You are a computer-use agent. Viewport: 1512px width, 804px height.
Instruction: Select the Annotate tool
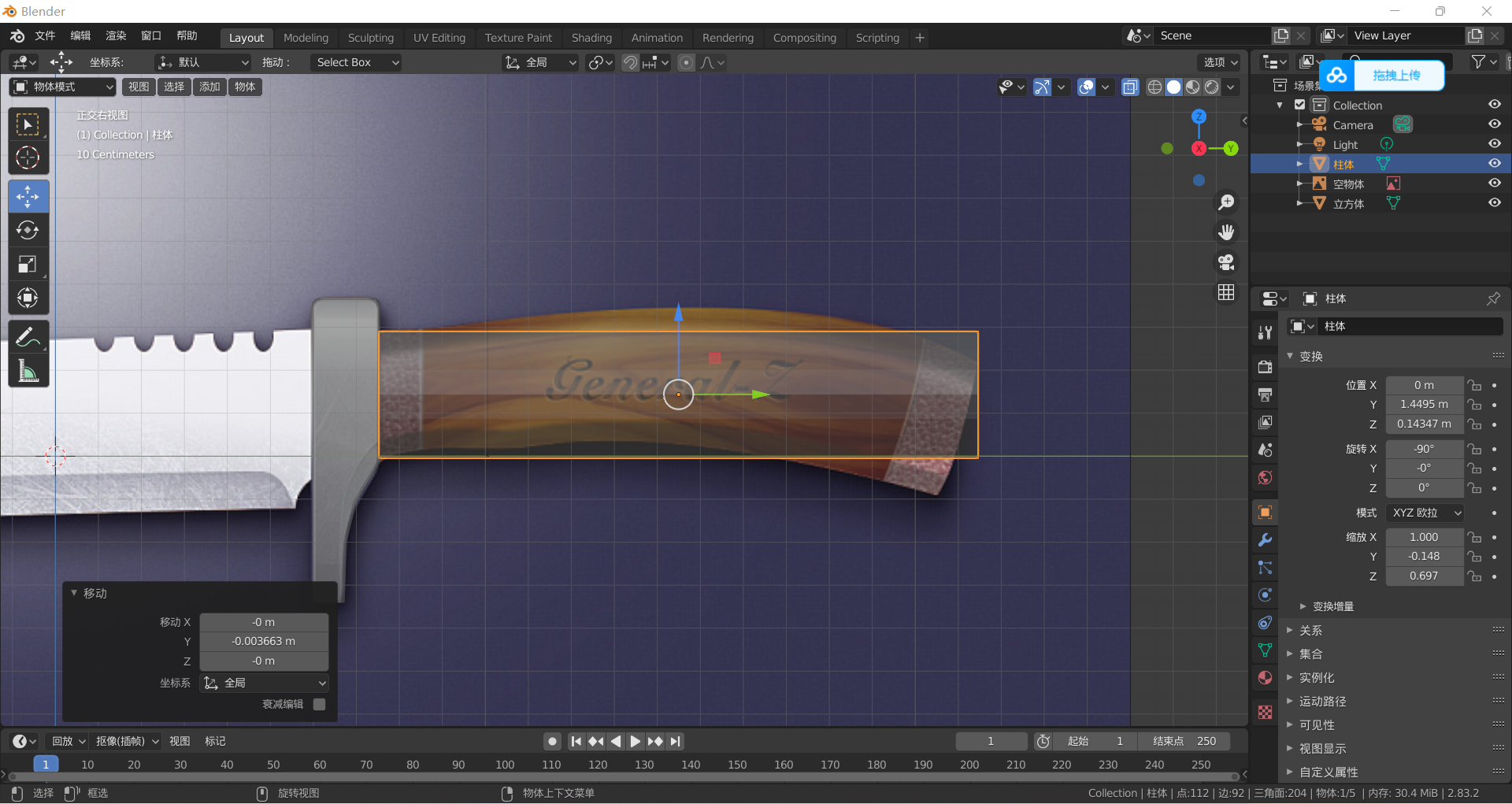(28, 336)
